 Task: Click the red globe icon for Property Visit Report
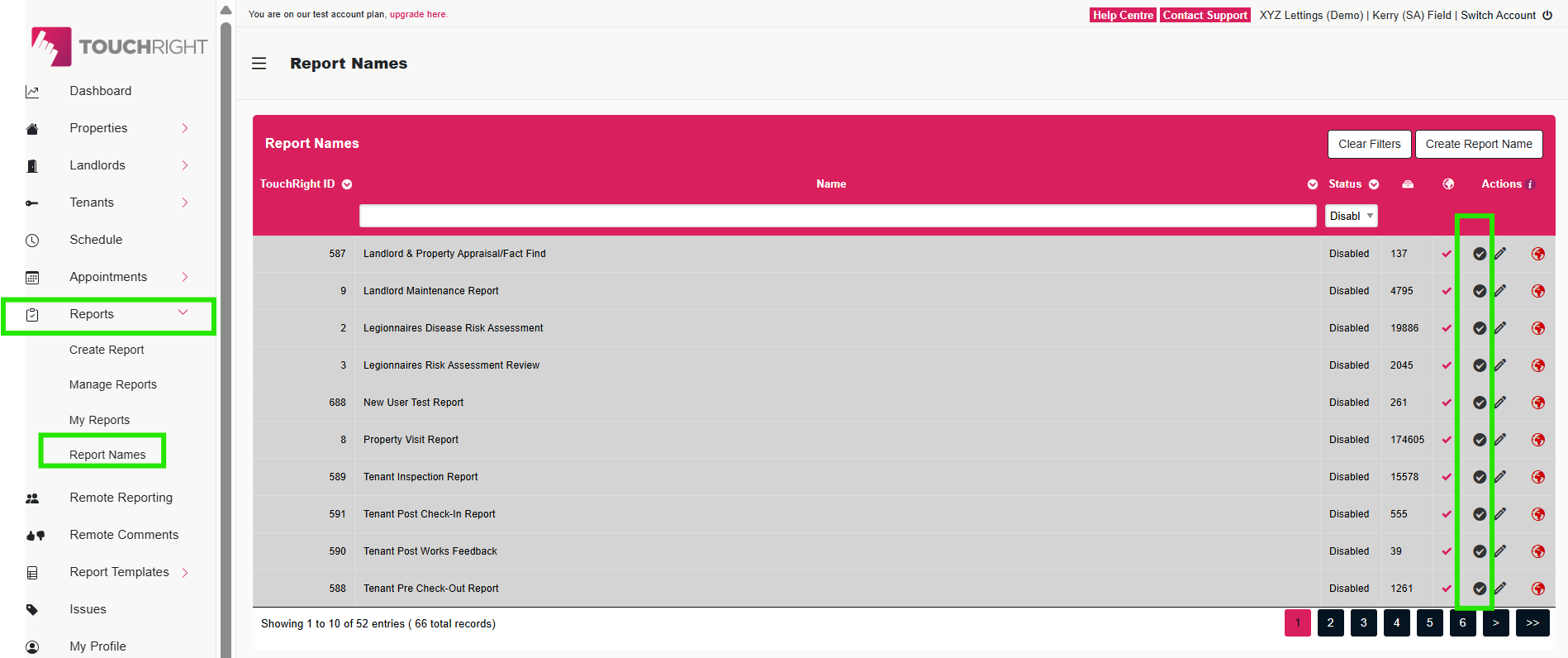point(1537,440)
